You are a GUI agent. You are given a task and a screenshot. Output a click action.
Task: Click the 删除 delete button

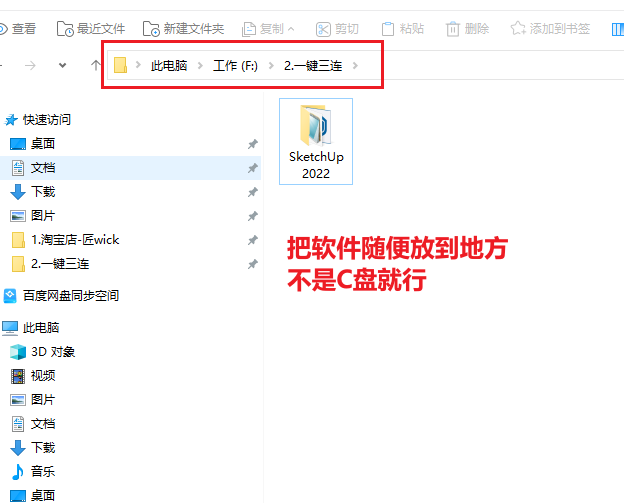(467, 29)
